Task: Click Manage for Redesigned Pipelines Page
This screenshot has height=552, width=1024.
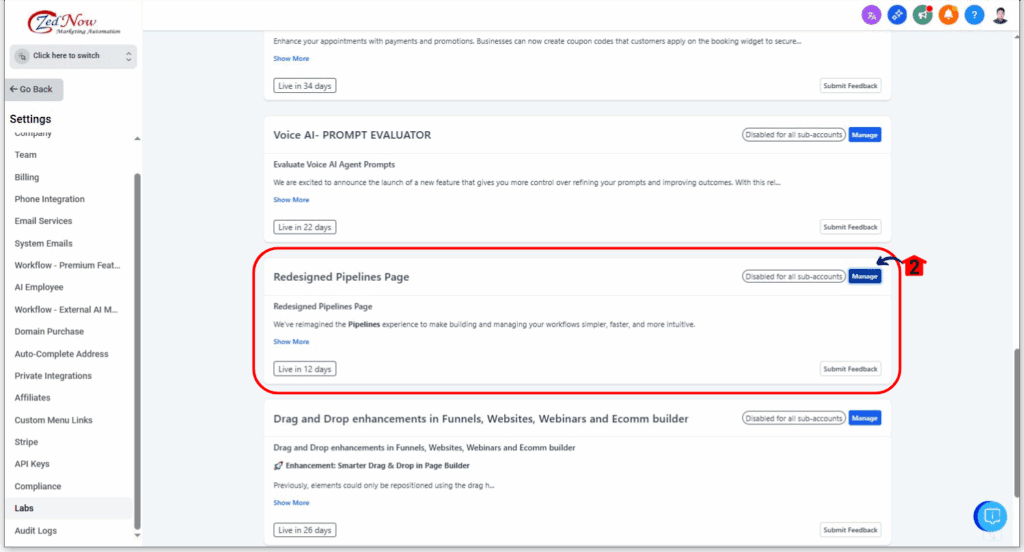Action: tap(865, 276)
